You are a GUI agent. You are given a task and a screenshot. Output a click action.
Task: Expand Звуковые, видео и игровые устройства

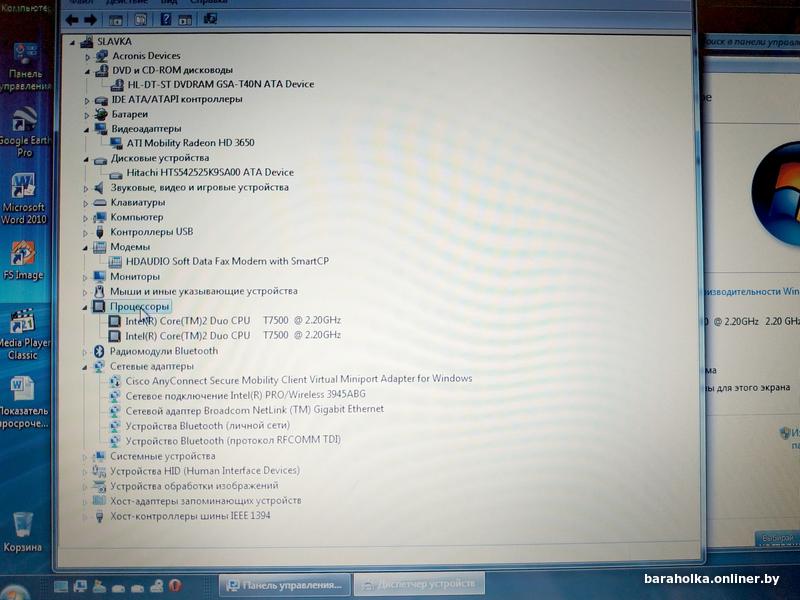86,189
